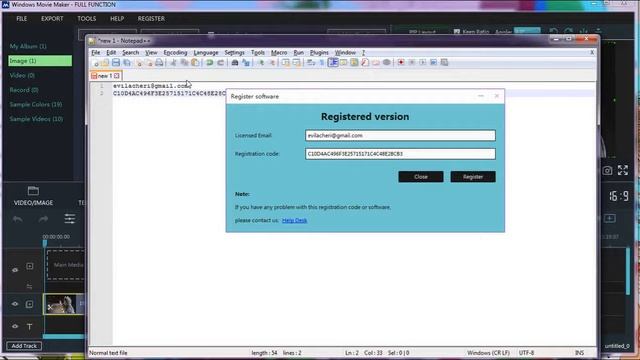Click the Copy icon in Notepad++ toolbar
This screenshot has width=640, height=360.
point(184,63)
